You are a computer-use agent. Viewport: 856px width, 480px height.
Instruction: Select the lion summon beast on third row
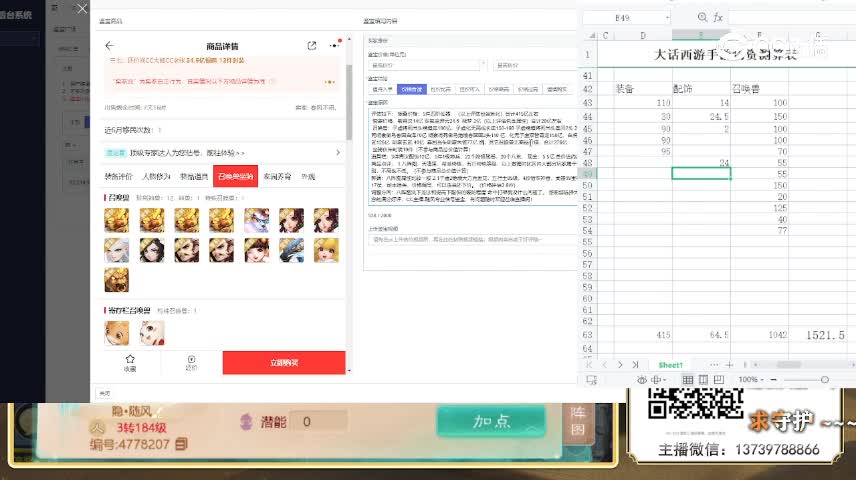tap(117, 280)
